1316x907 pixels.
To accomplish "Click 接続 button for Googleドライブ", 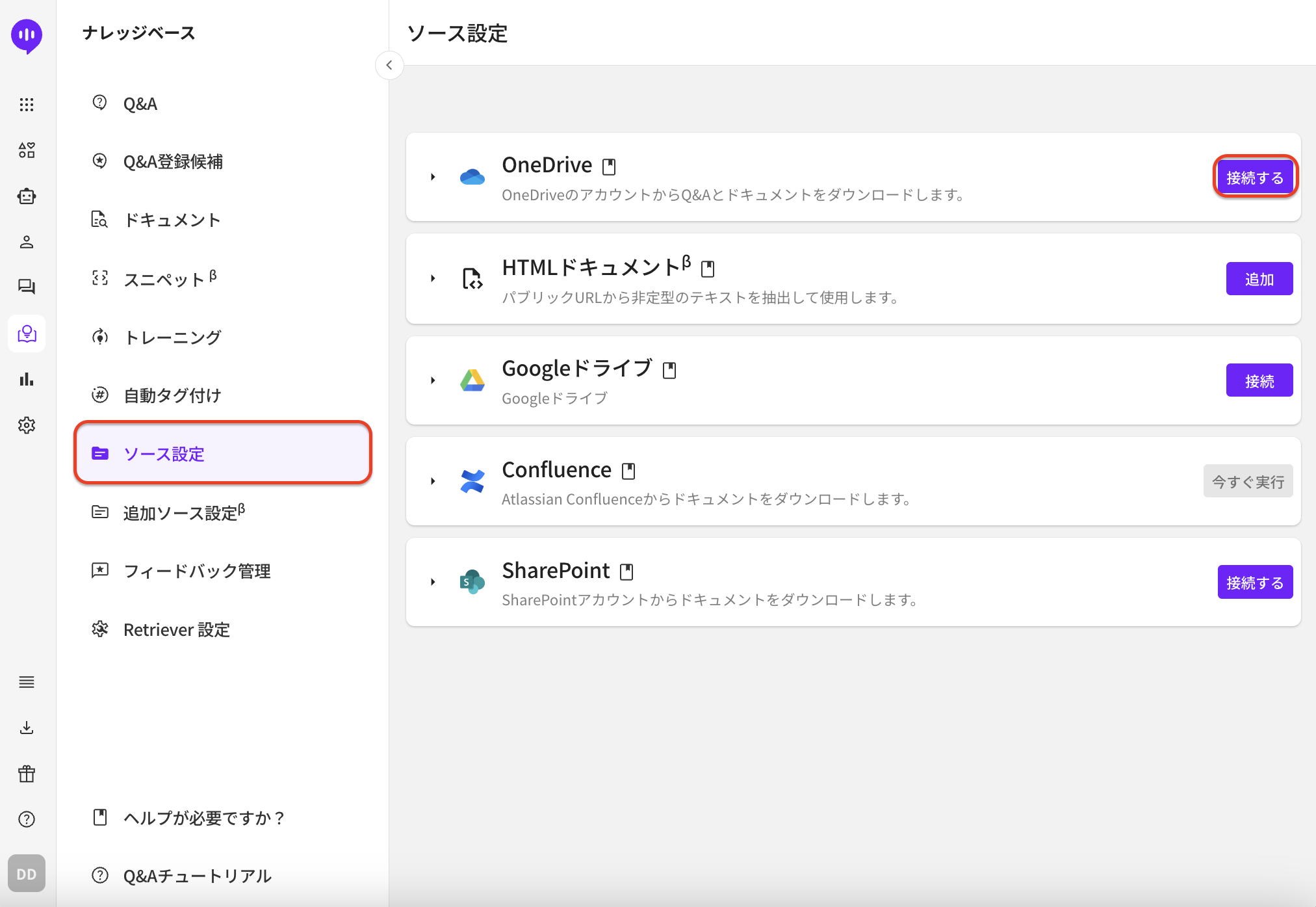I will (1259, 380).
